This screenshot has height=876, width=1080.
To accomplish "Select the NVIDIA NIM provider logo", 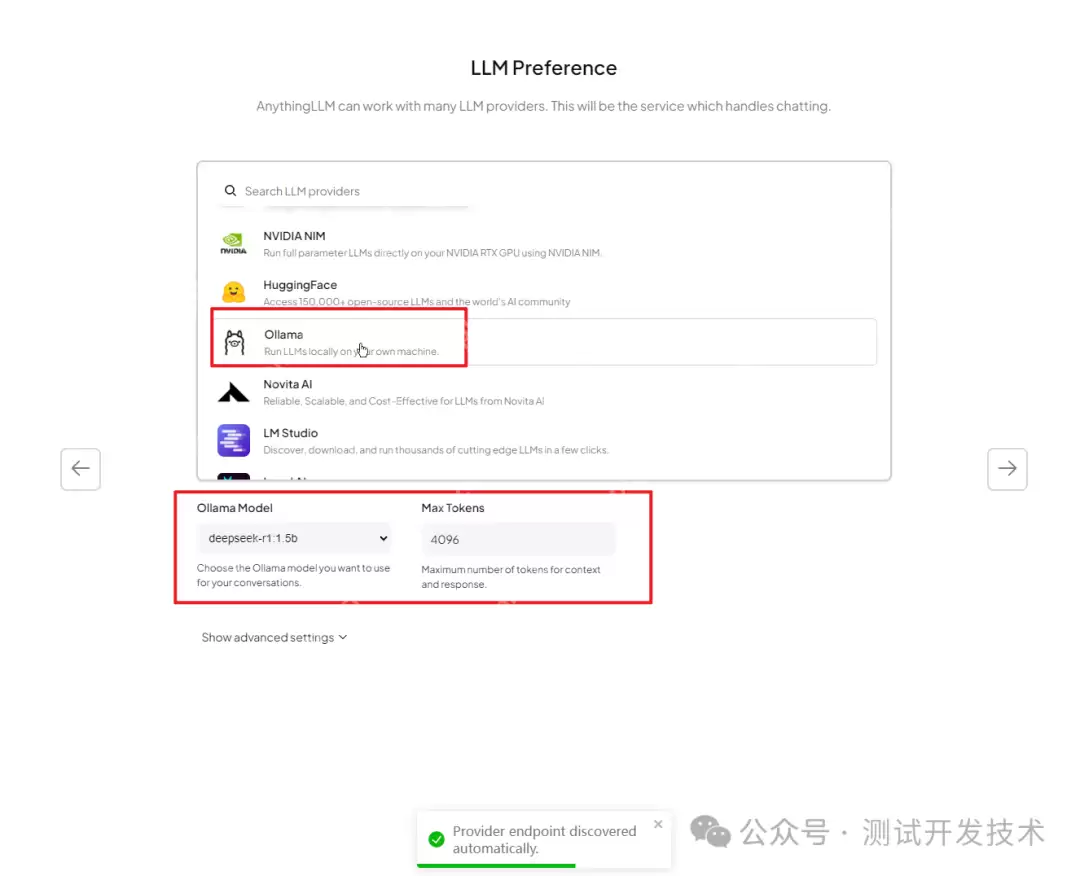I will tap(232, 243).
